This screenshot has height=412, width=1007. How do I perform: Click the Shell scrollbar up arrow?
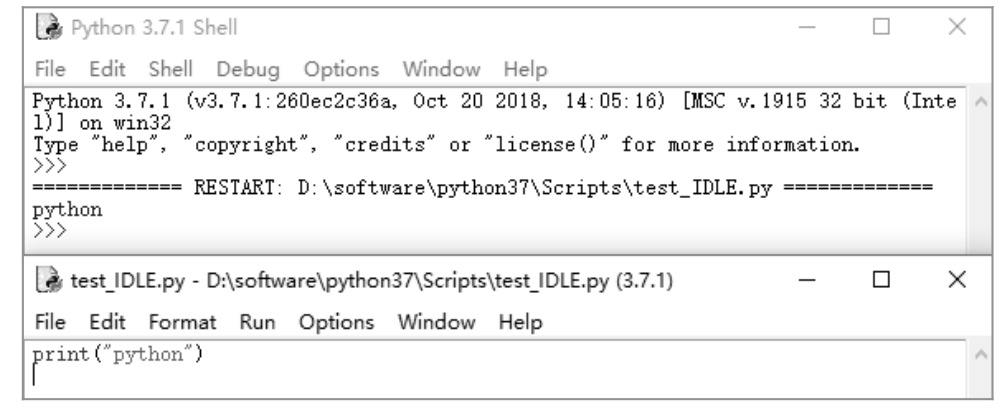tap(980, 101)
